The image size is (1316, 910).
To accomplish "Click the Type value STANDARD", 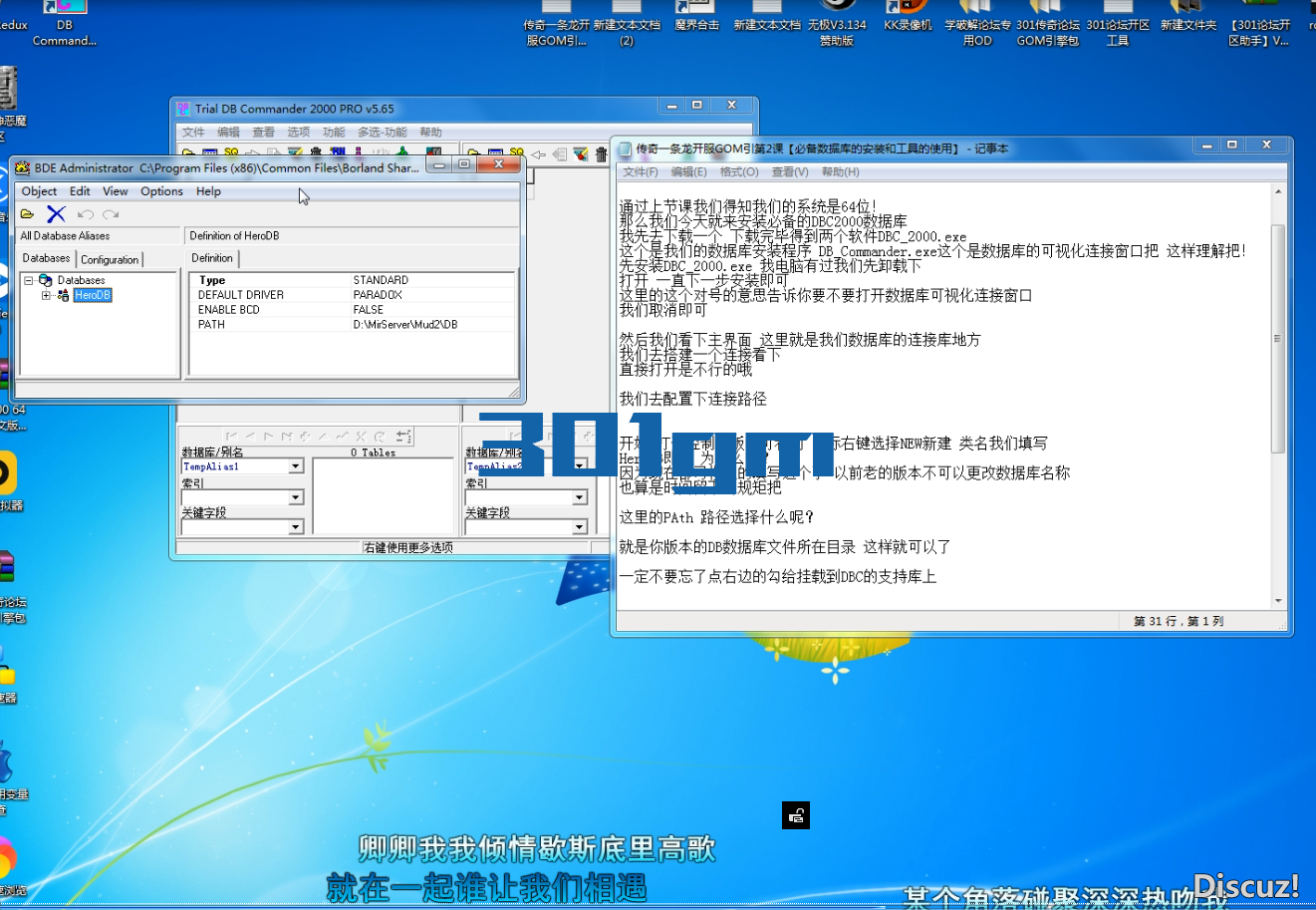I will tap(381, 280).
